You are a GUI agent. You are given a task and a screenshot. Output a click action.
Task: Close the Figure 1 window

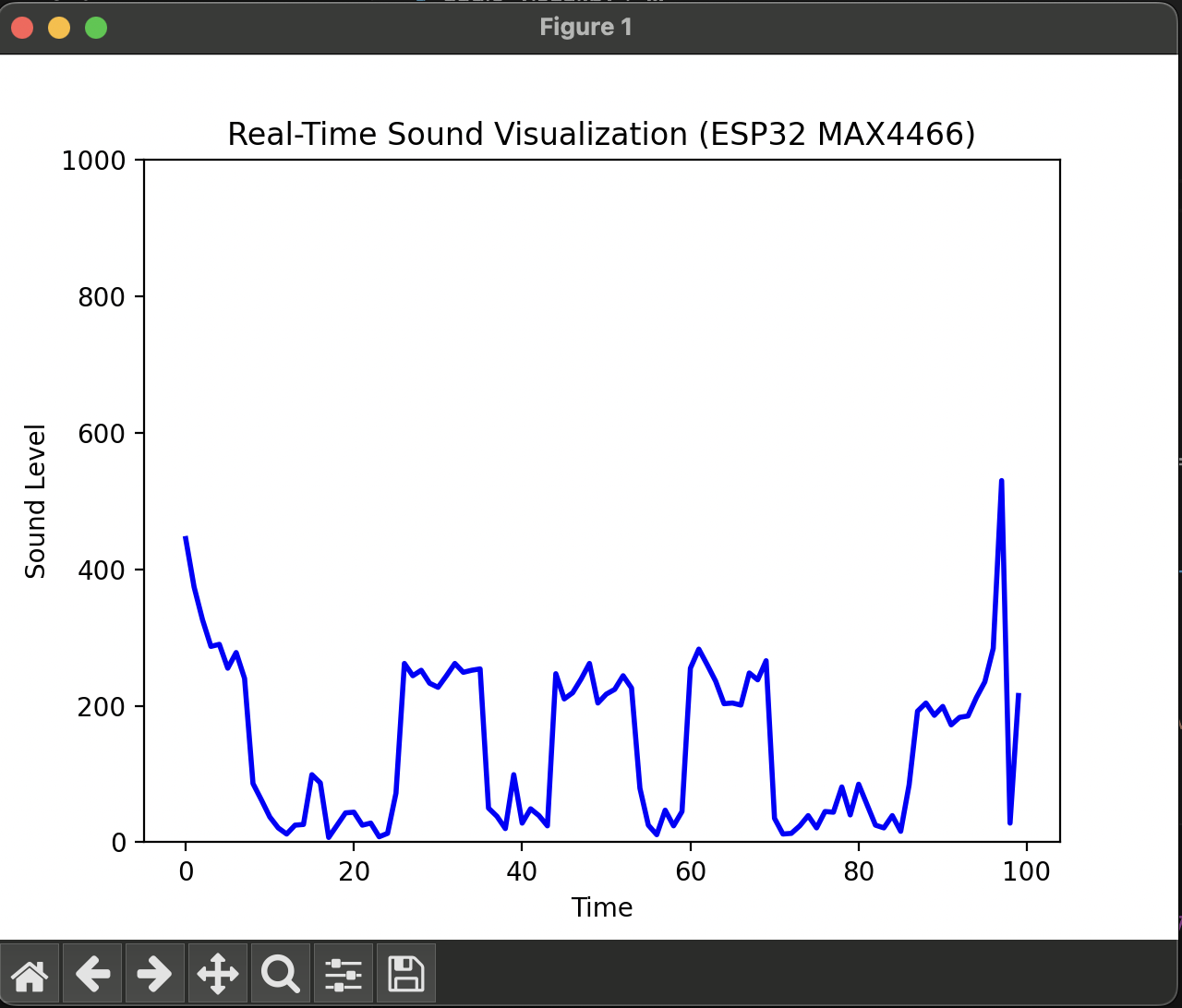22,28
